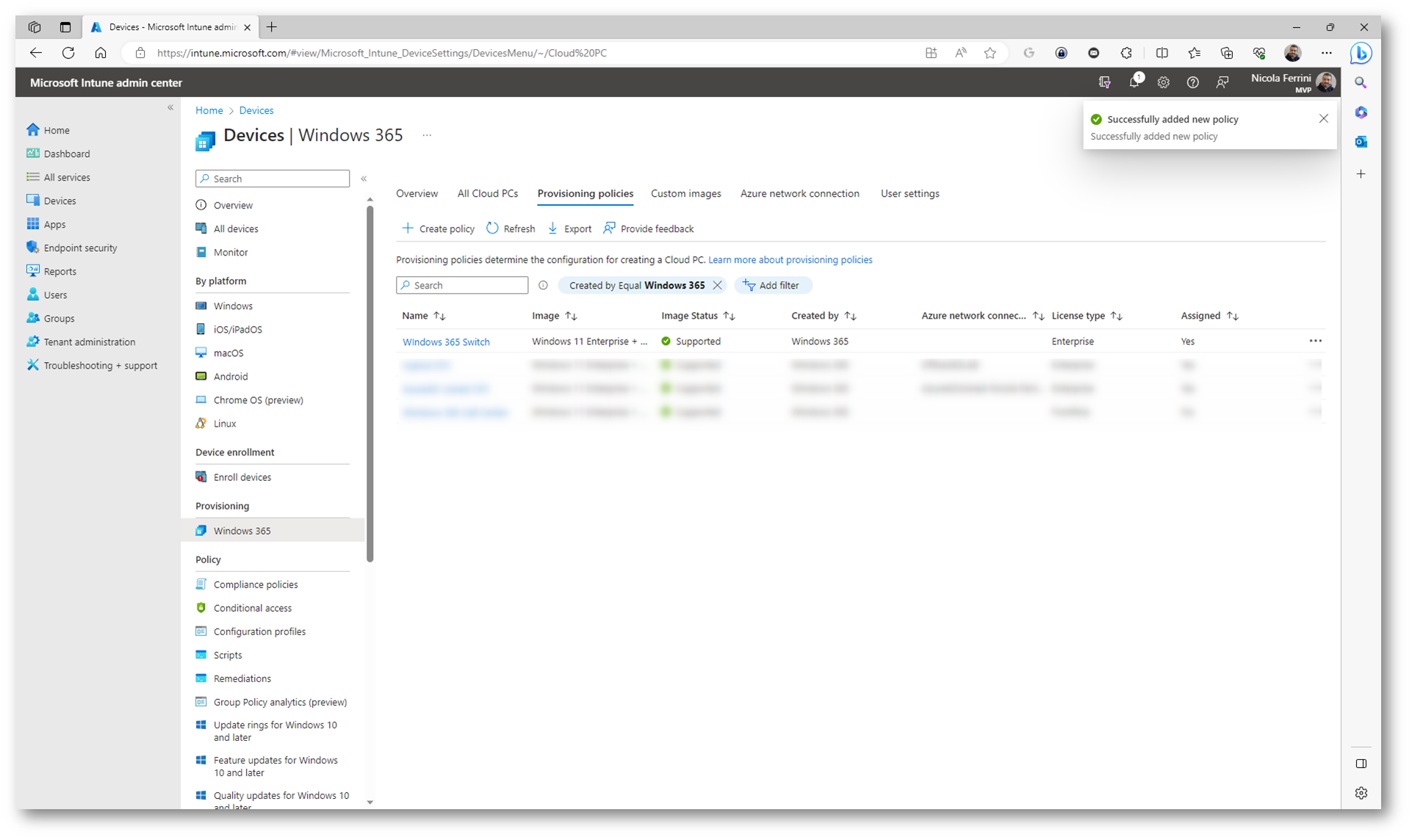Viewport: 1412px width, 840px height.
Task: Toggle Split screen browser icon
Action: click(x=1161, y=53)
